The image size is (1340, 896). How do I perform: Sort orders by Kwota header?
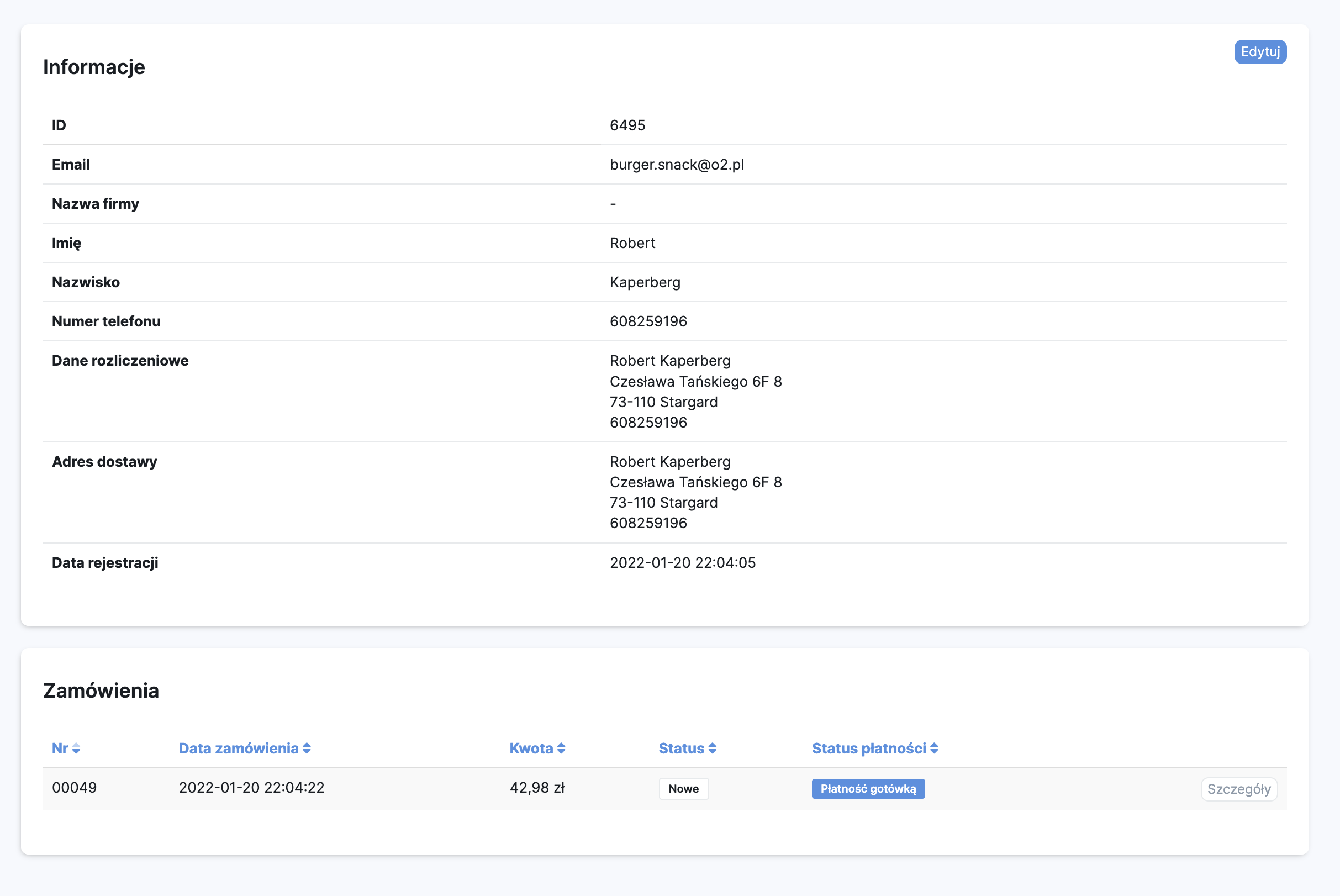pyautogui.click(x=531, y=749)
